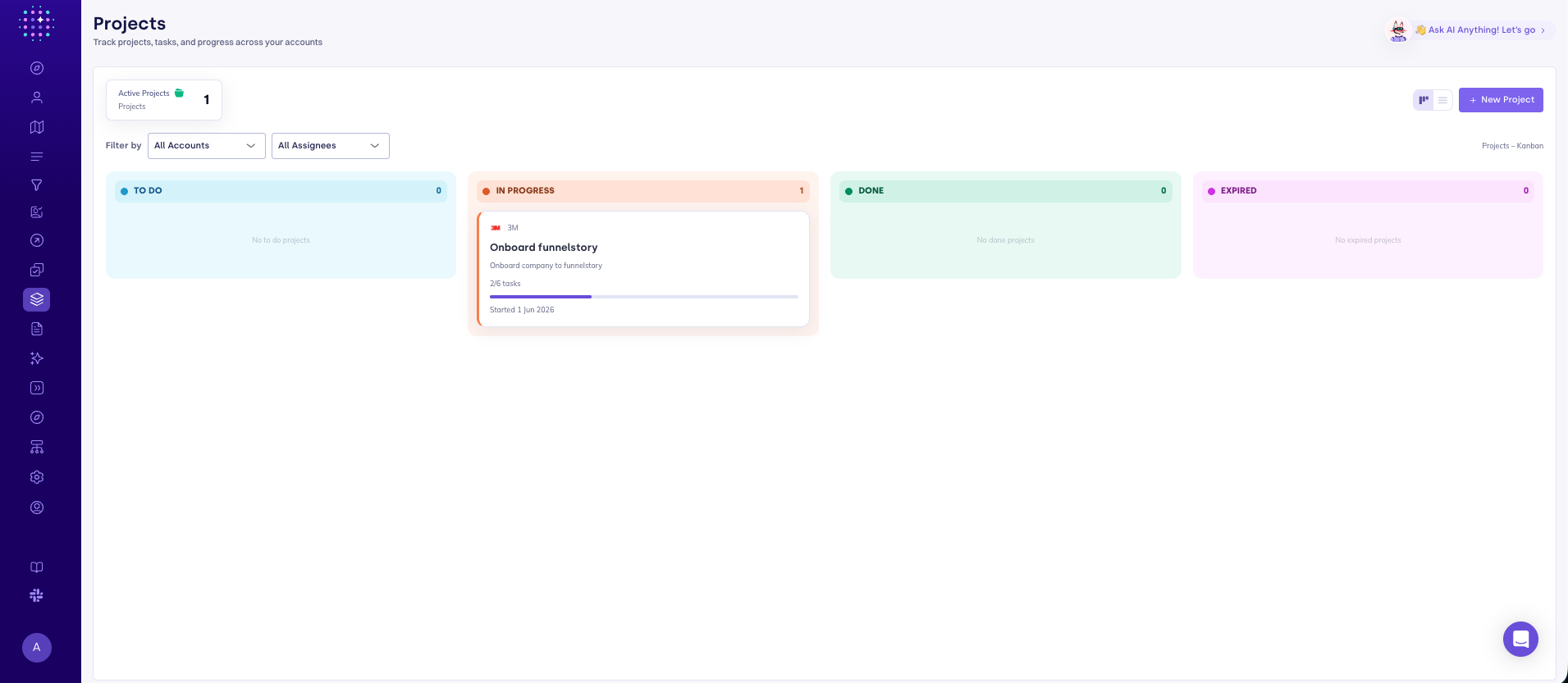
Task: Click the double-chevron square sidebar icon
Action: point(37,388)
